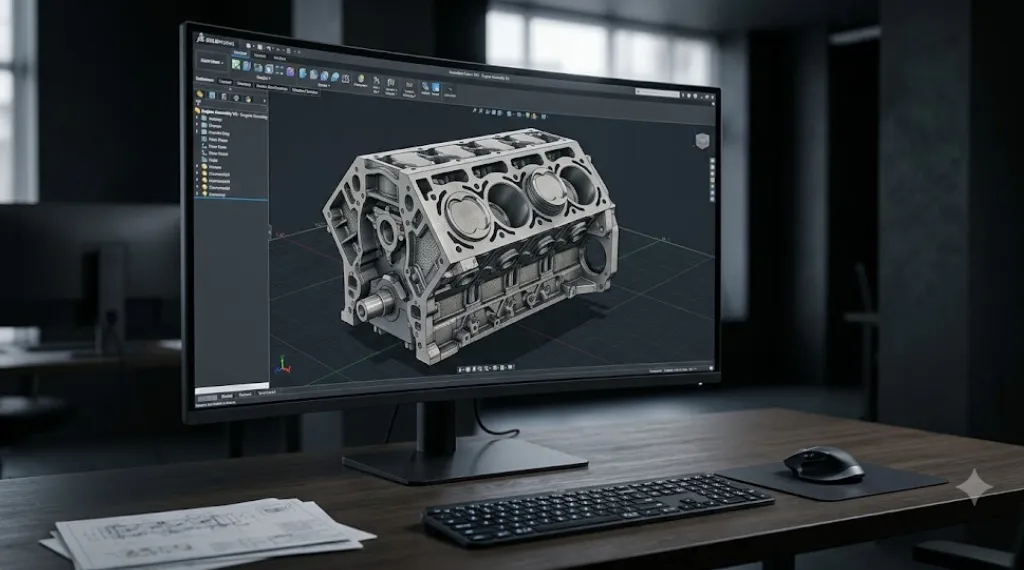The height and width of the screenshot is (570, 1024).
Task: Select the gear-like configuration icon in the panel row
Action: coord(236,98)
